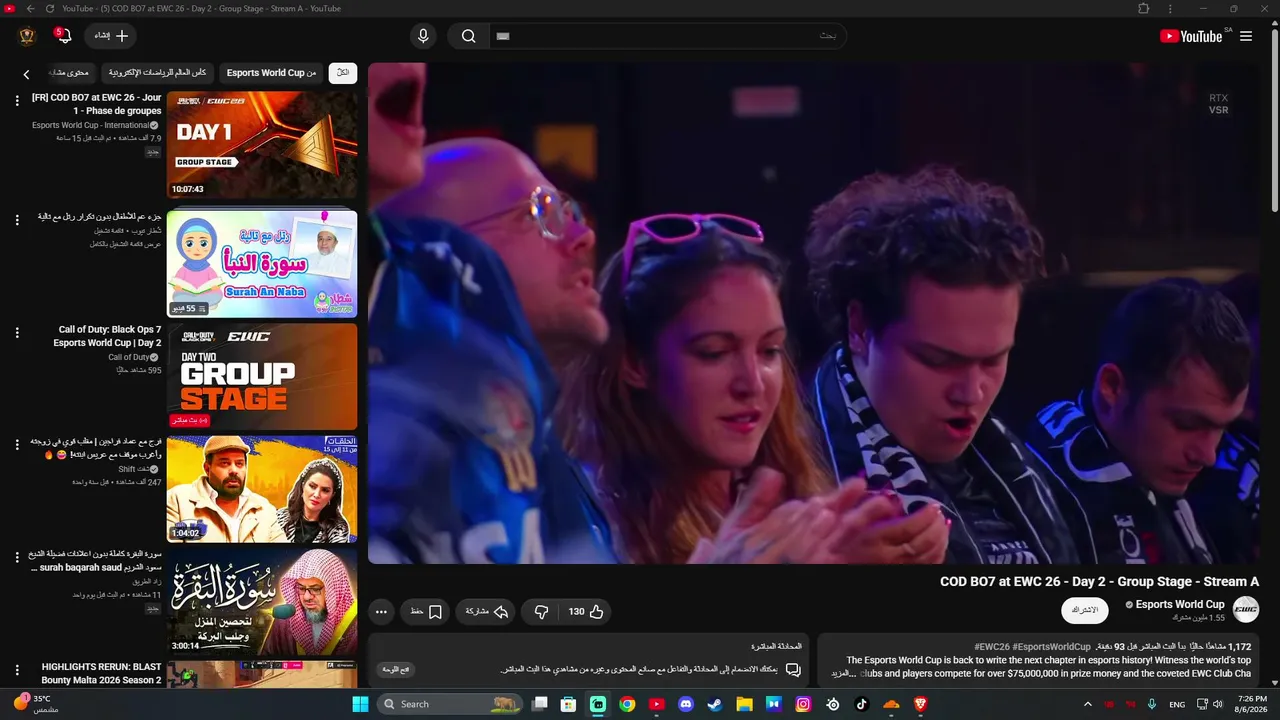Click the Create (إنشاء) plus button
Viewport: 1280px width, 720px height.
[111, 36]
